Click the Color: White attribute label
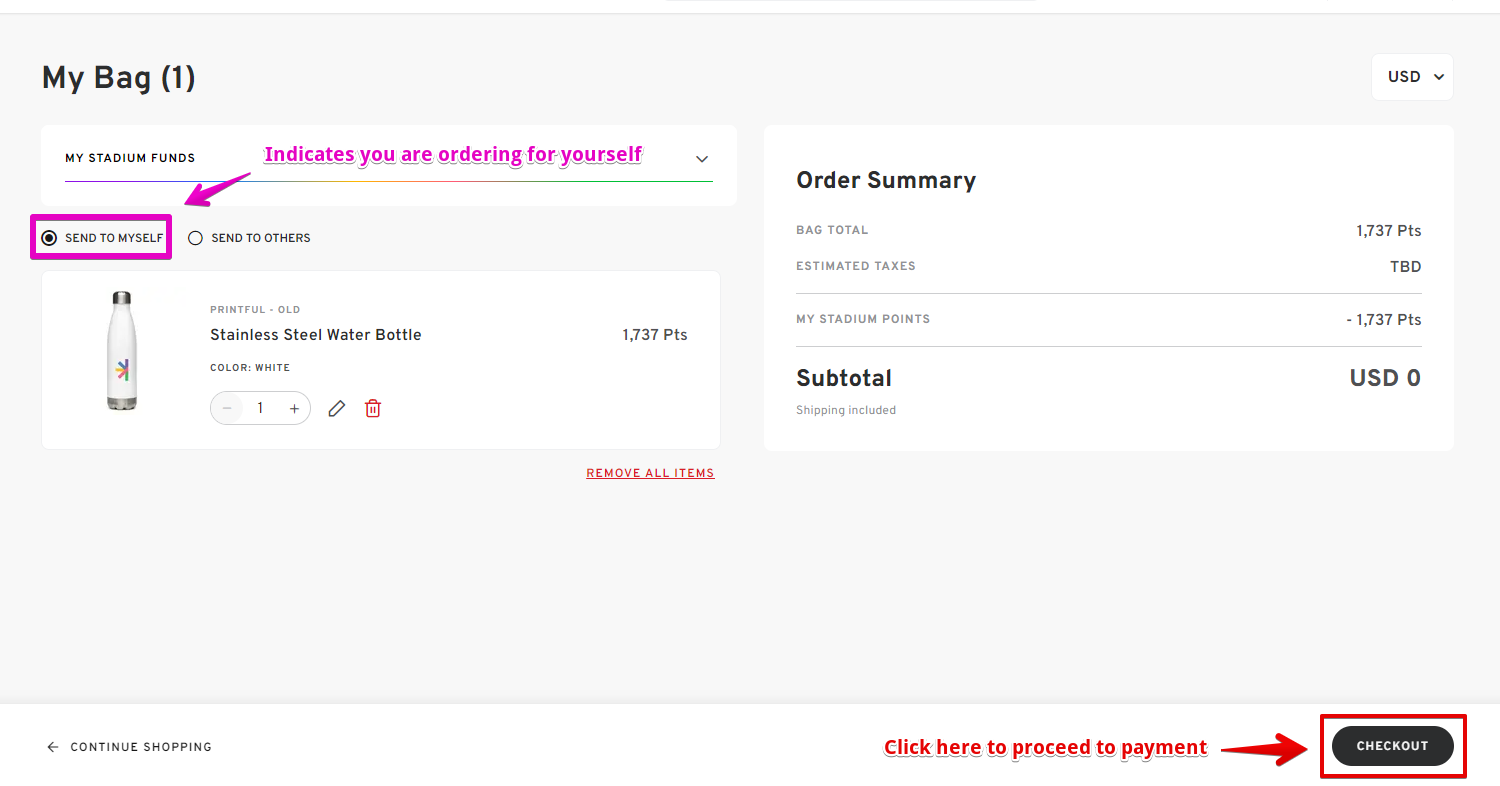This screenshot has width=1500, height=786. click(x=250, y=368)
